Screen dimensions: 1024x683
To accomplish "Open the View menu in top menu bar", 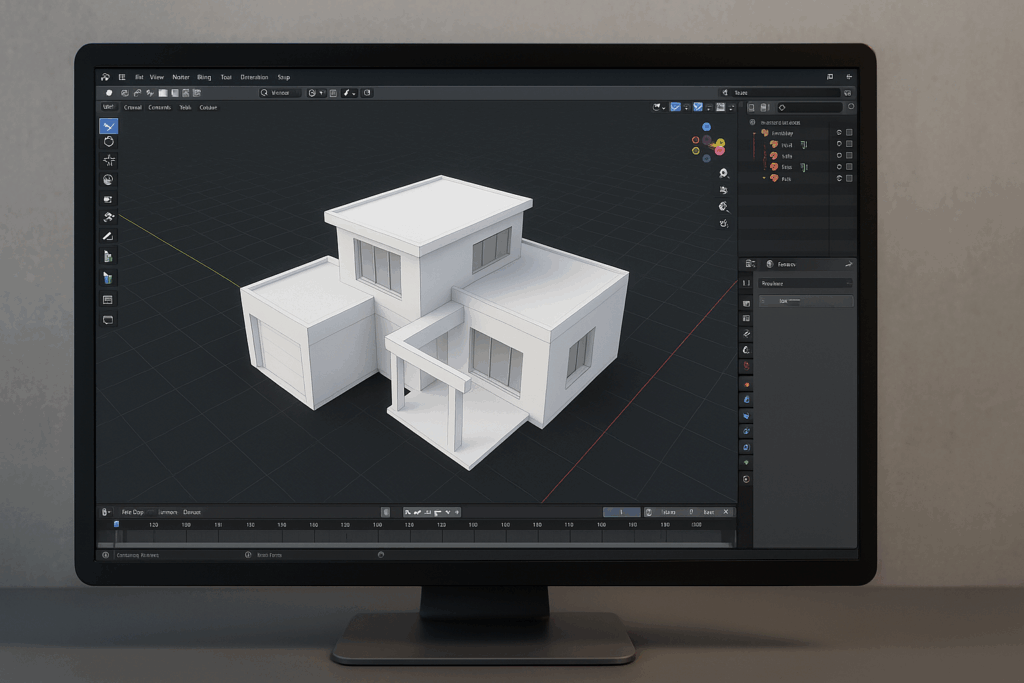I will point(157,77).
